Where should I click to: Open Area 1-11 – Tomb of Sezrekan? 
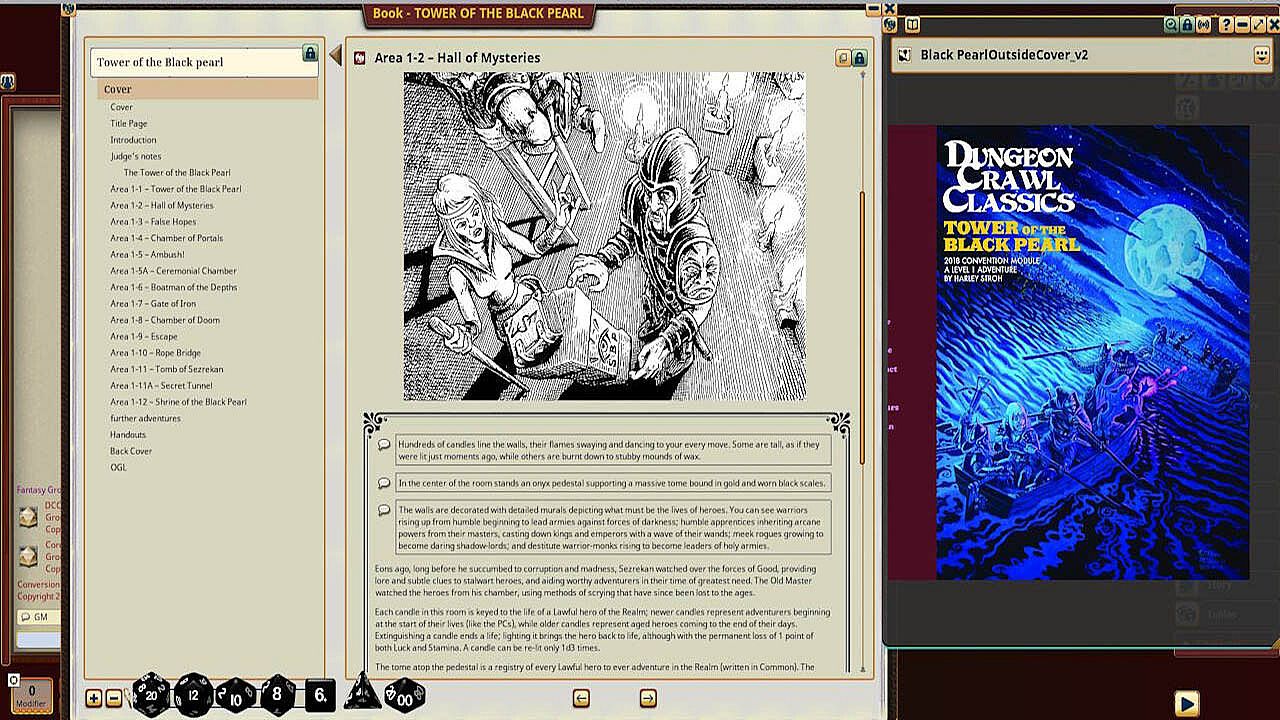(x=167, y=369)
